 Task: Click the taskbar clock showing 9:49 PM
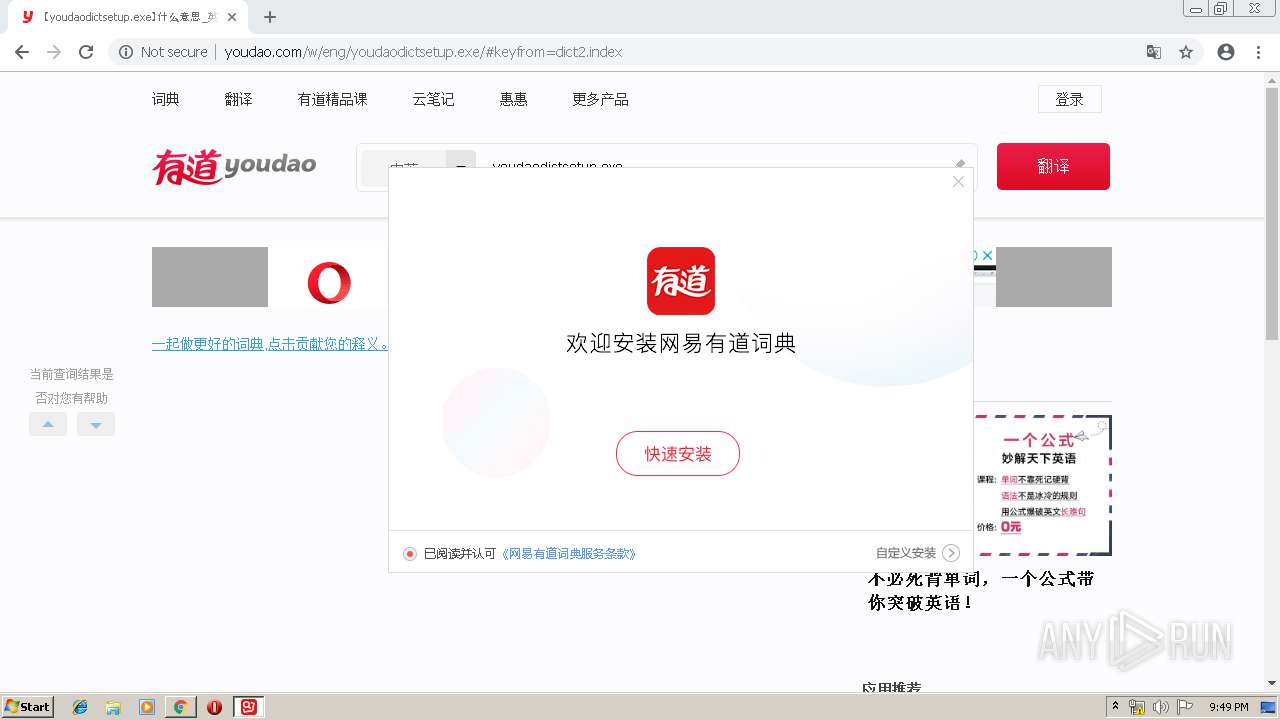[1229, 707]
